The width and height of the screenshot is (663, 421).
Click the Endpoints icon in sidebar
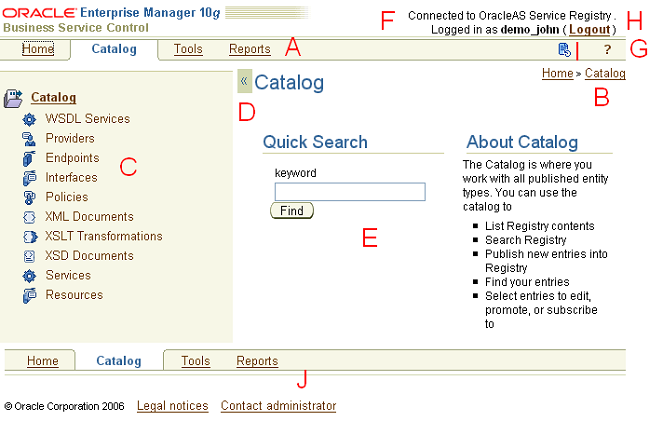click(x=29, y=159)
